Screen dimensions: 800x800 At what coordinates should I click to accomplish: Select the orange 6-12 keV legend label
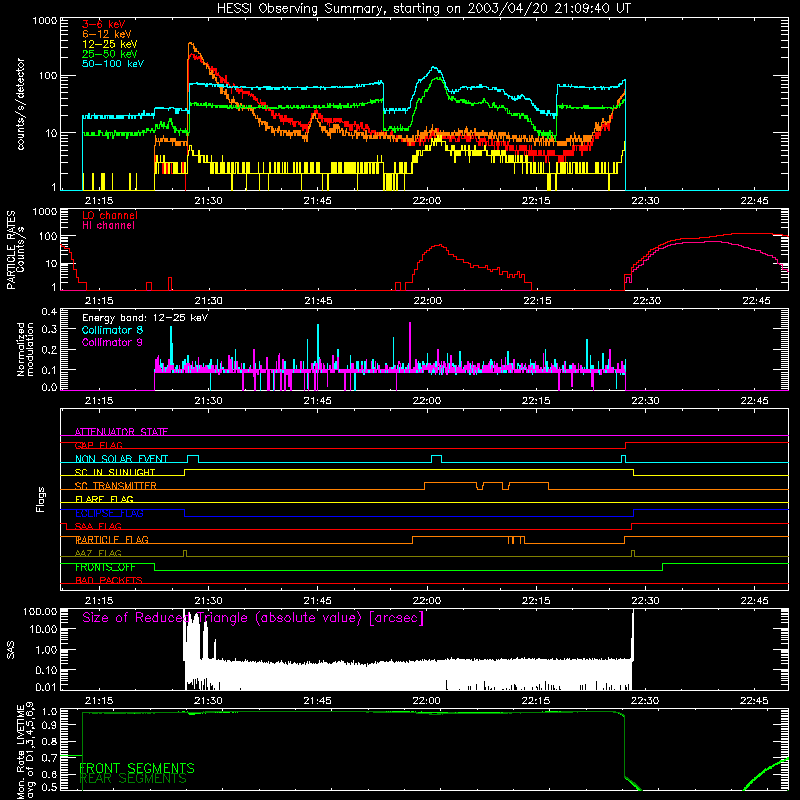(106, 34)
